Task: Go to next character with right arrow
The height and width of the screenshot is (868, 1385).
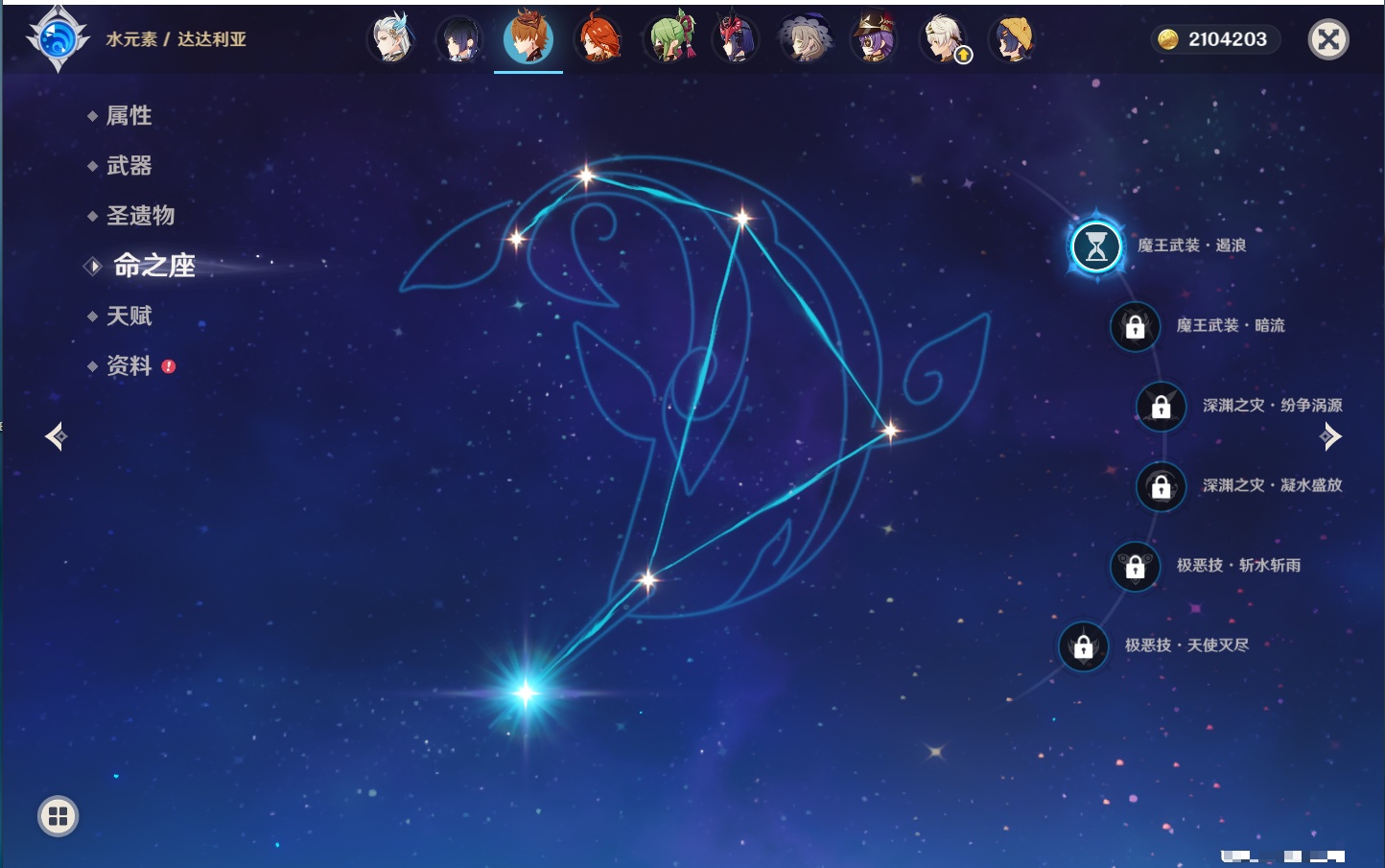Action: (x=1330, y=437)
